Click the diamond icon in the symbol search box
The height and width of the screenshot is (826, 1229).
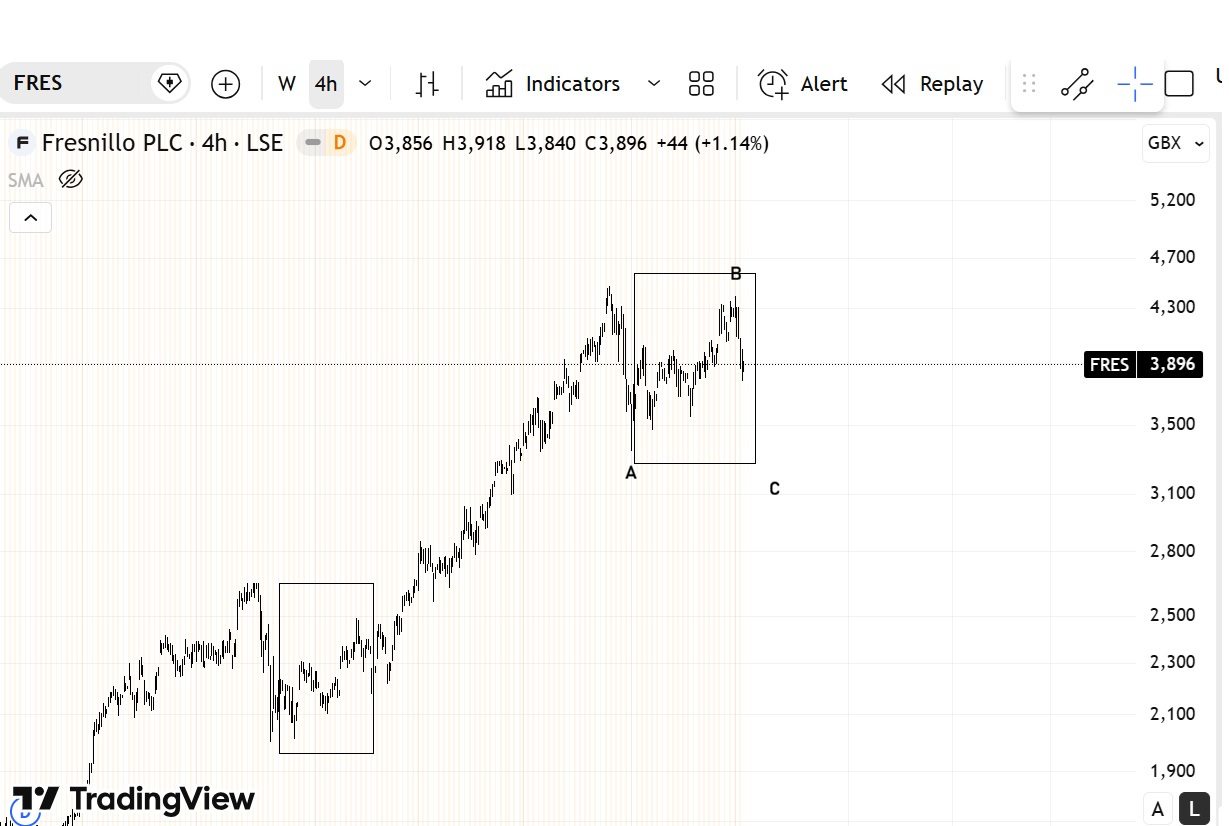coord(169,82)
